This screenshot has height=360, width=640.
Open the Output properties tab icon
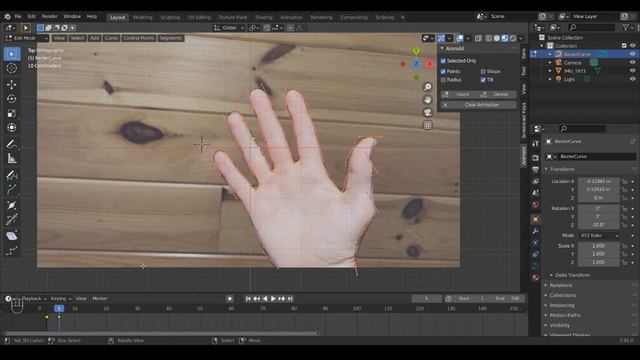(536, 169)
